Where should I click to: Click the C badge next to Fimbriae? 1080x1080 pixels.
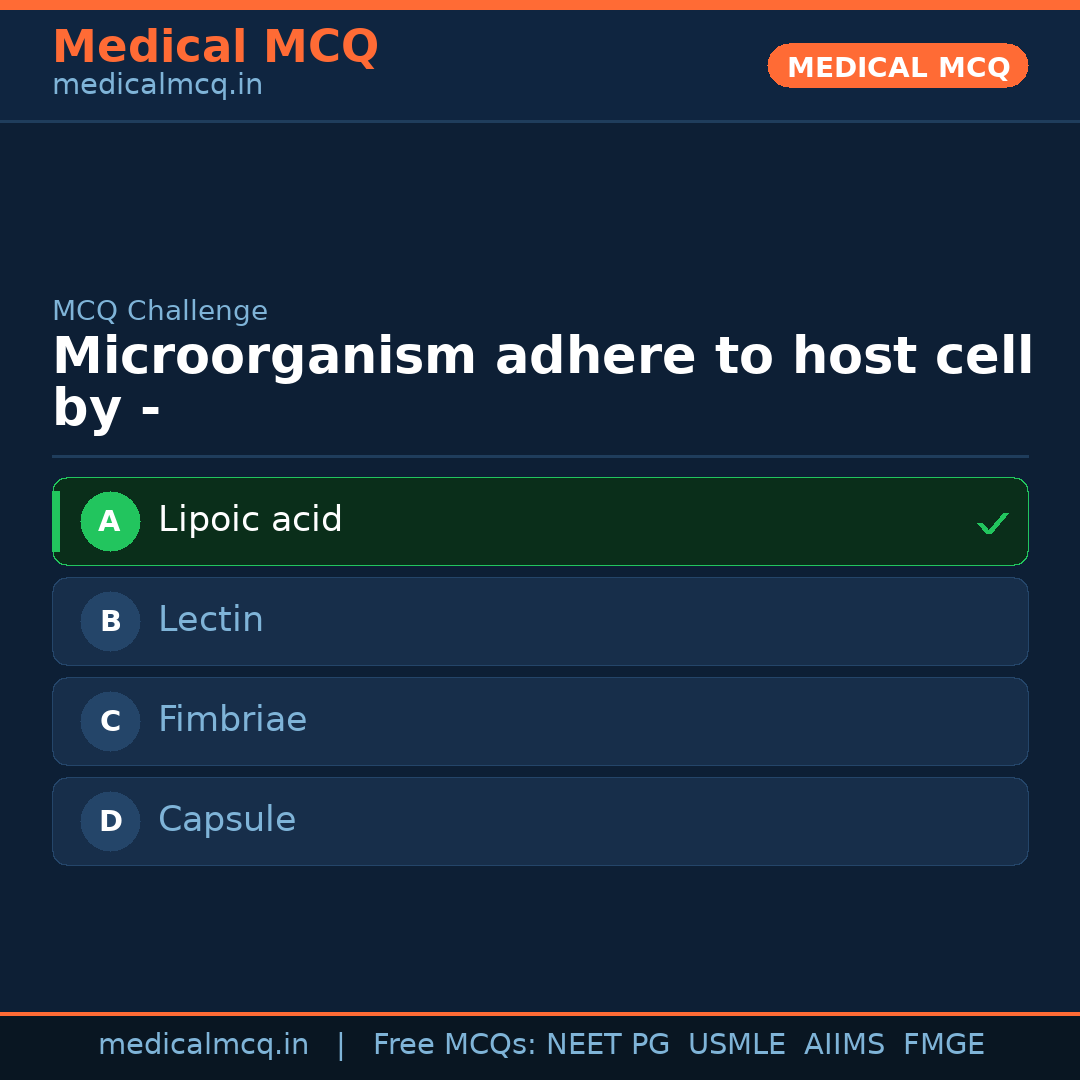(110, 721)
